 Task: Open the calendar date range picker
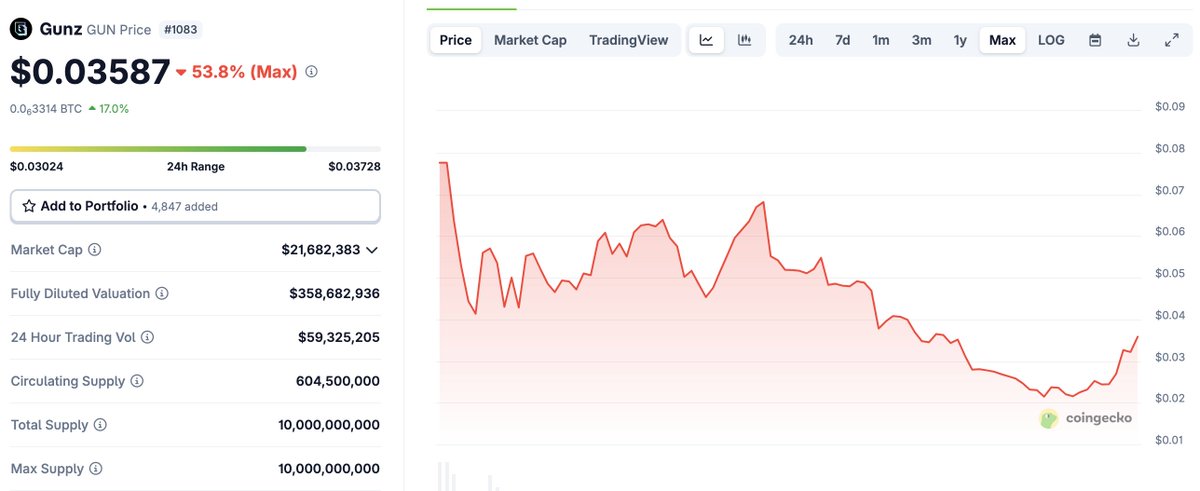(x=1095, y=40)
